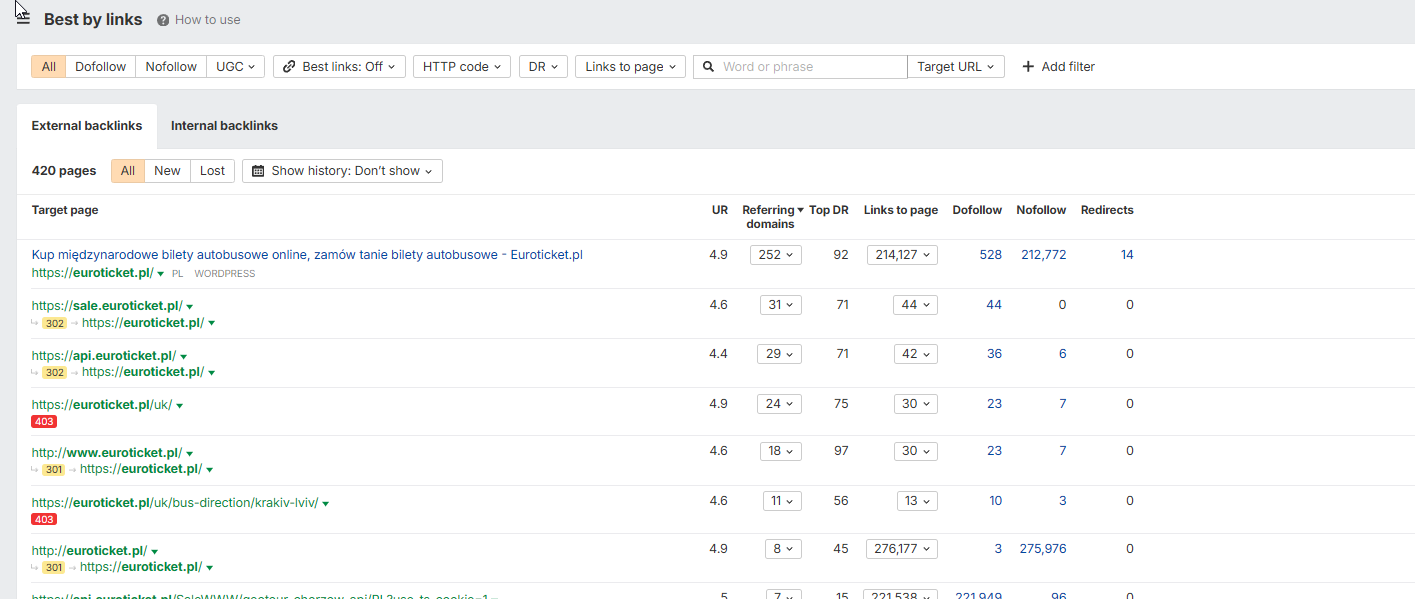The height and width of the screenshot is (599, 1415).
Task: Select the New pages toggle
Action: coord(167,171)
